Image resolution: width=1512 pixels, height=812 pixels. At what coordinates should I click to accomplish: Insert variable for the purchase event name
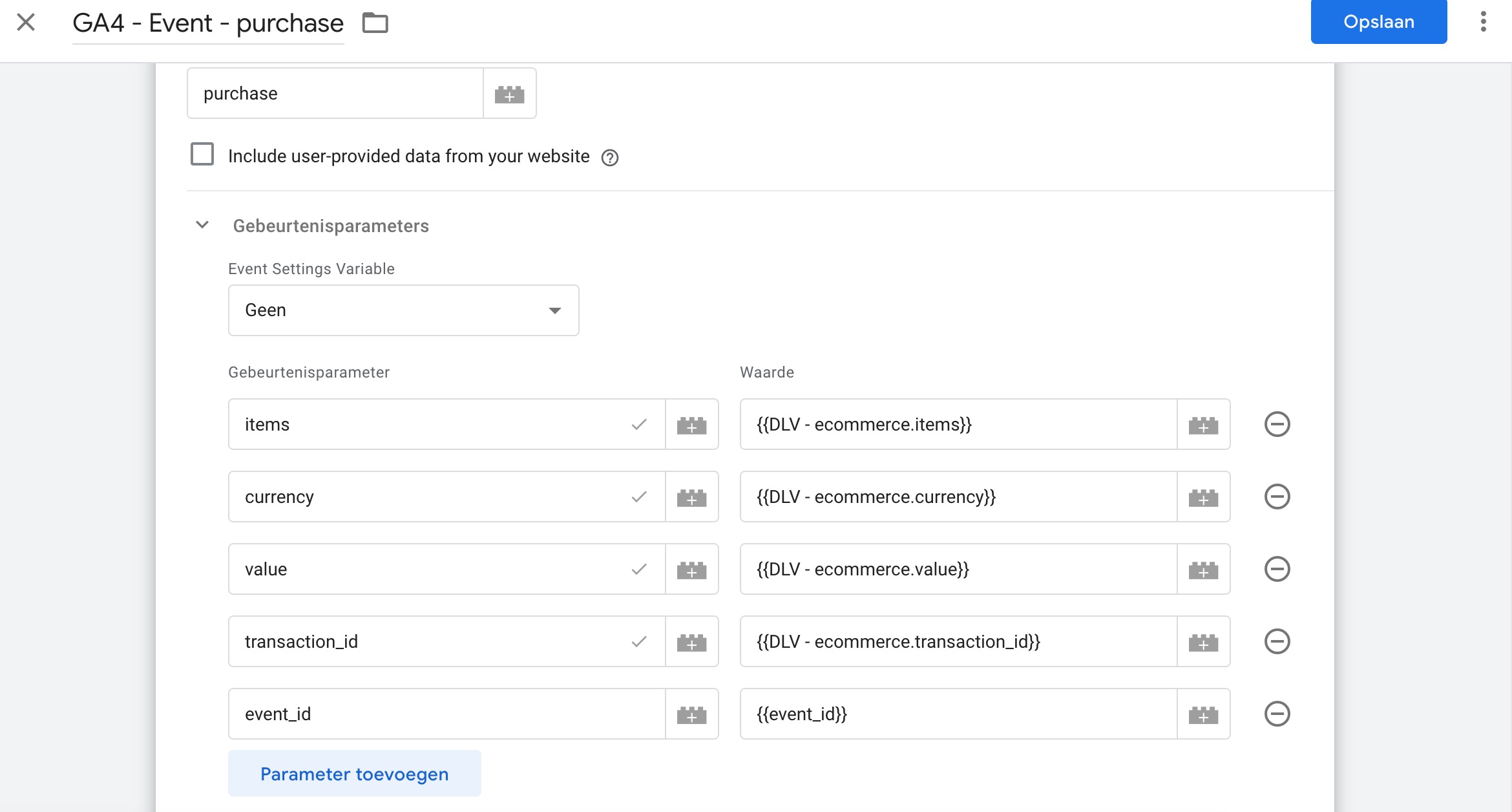point(509,94)
